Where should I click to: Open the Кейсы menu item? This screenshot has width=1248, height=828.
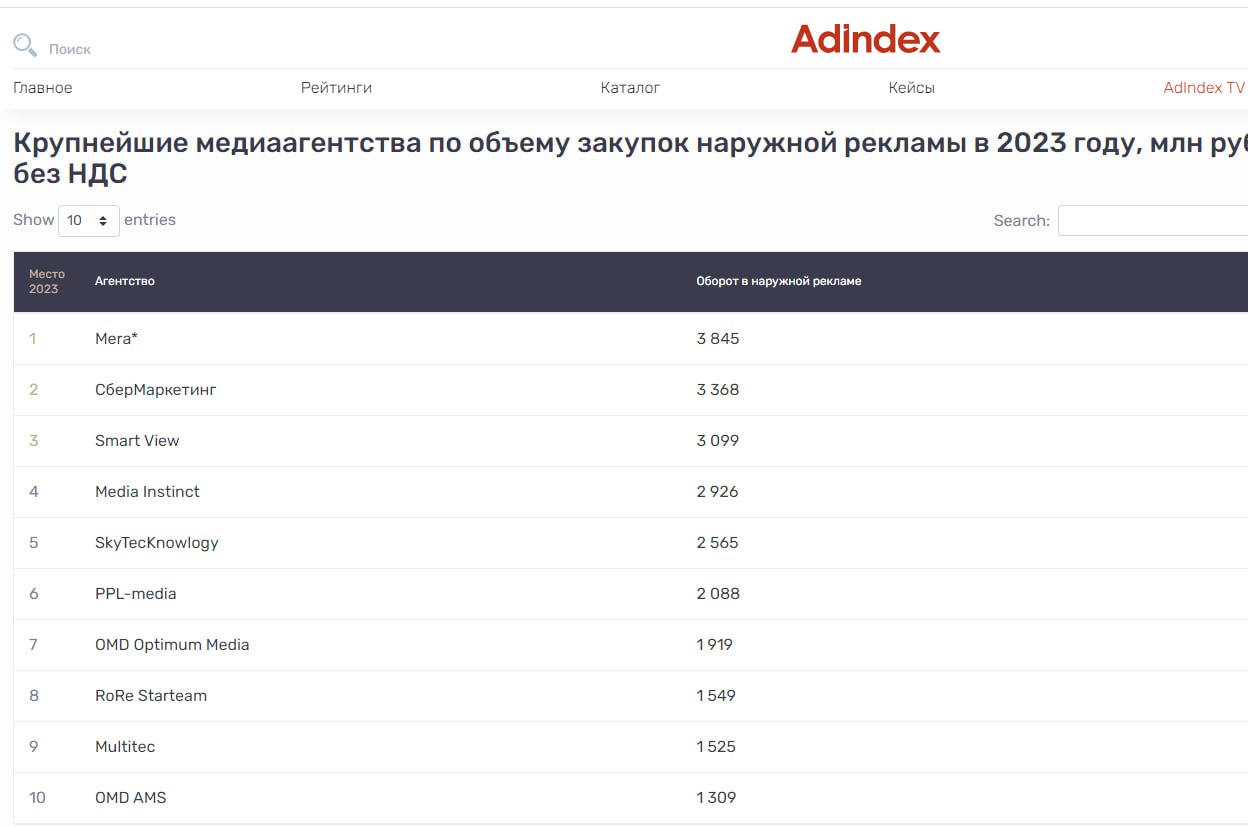coord(912,88)
